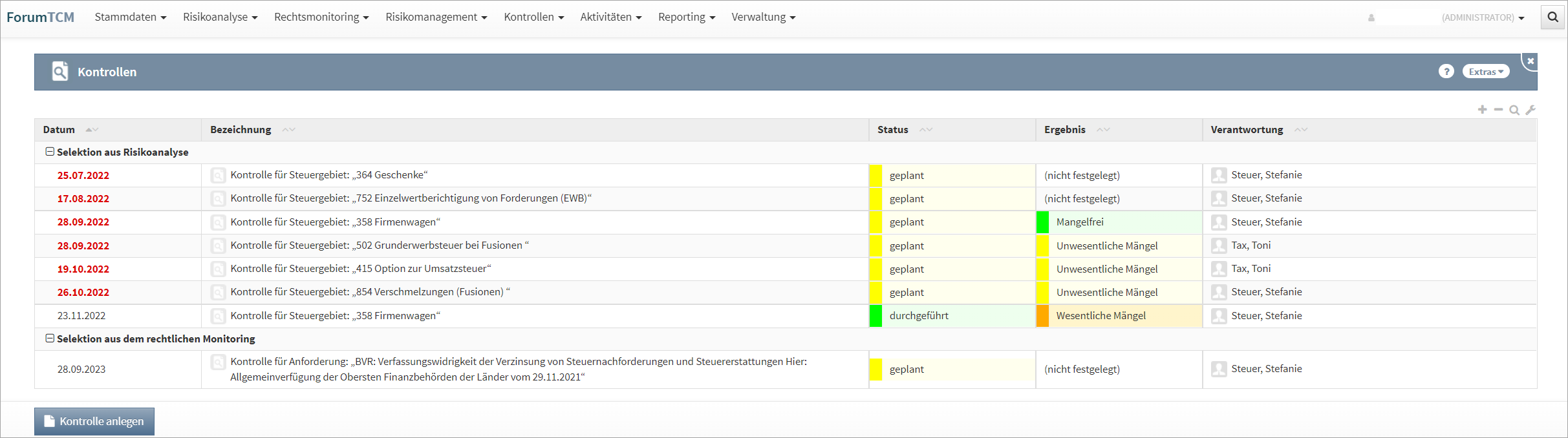Click the search magnifier in top navbar
Viewport: 1568px width, 438px height.
pyautogui.click(x=1552, y=17)
